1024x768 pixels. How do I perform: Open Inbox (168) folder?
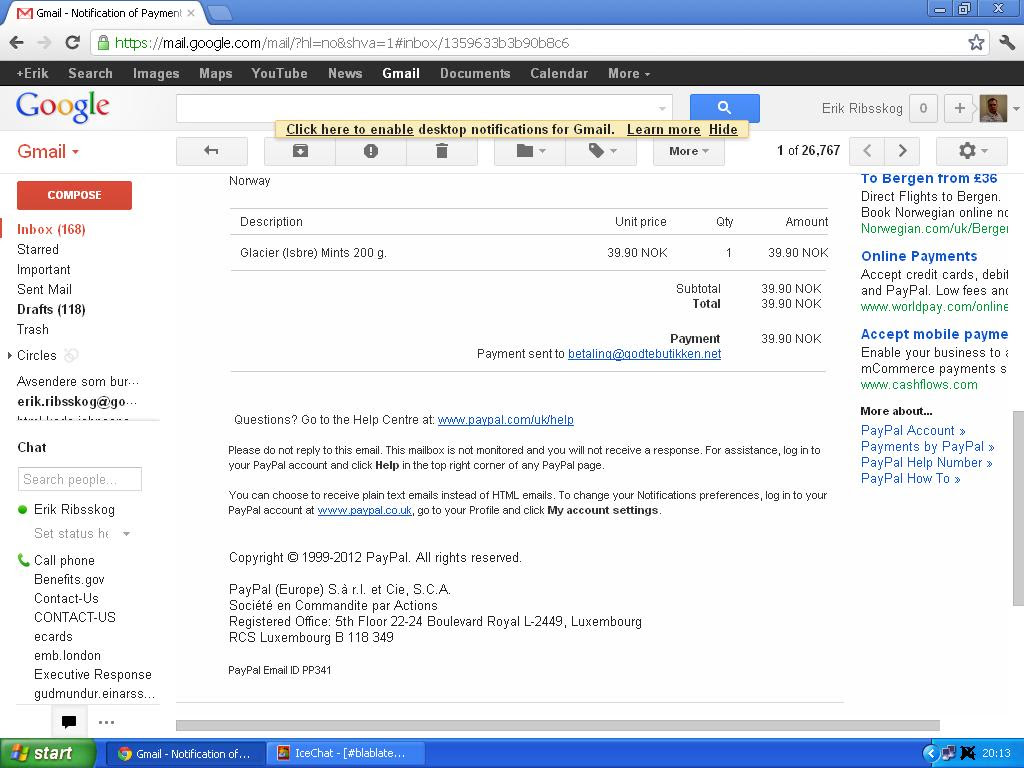click(51, 229)
